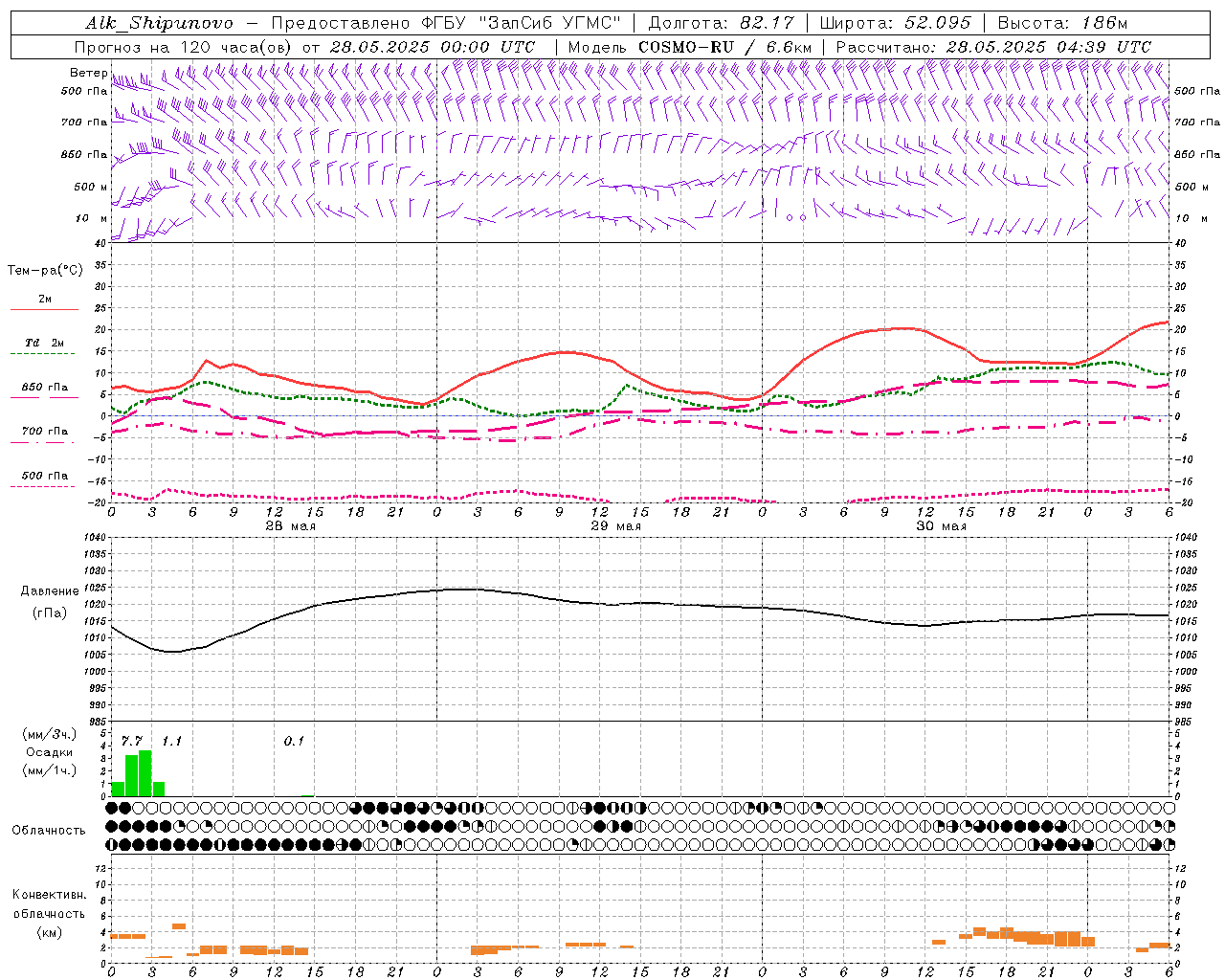Click the '(мм/1ч.)' precipitation unit label

click(49, 770)
